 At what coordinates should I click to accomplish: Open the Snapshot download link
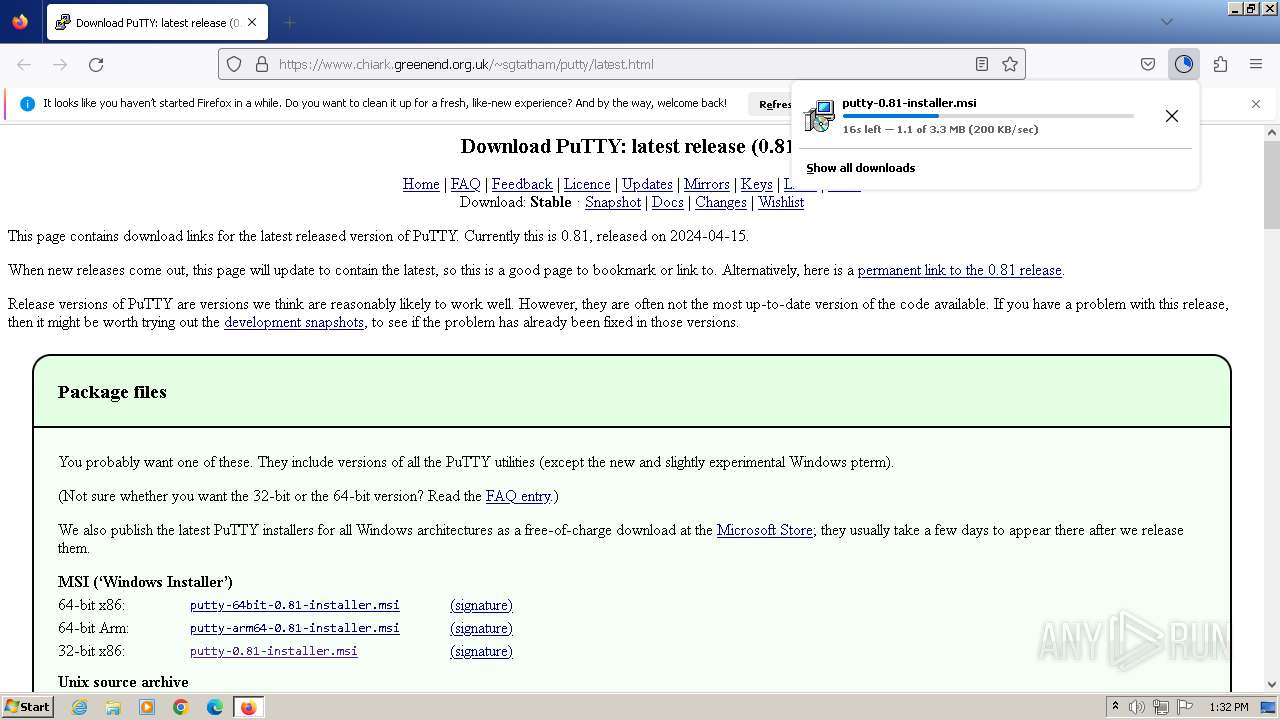613,202
